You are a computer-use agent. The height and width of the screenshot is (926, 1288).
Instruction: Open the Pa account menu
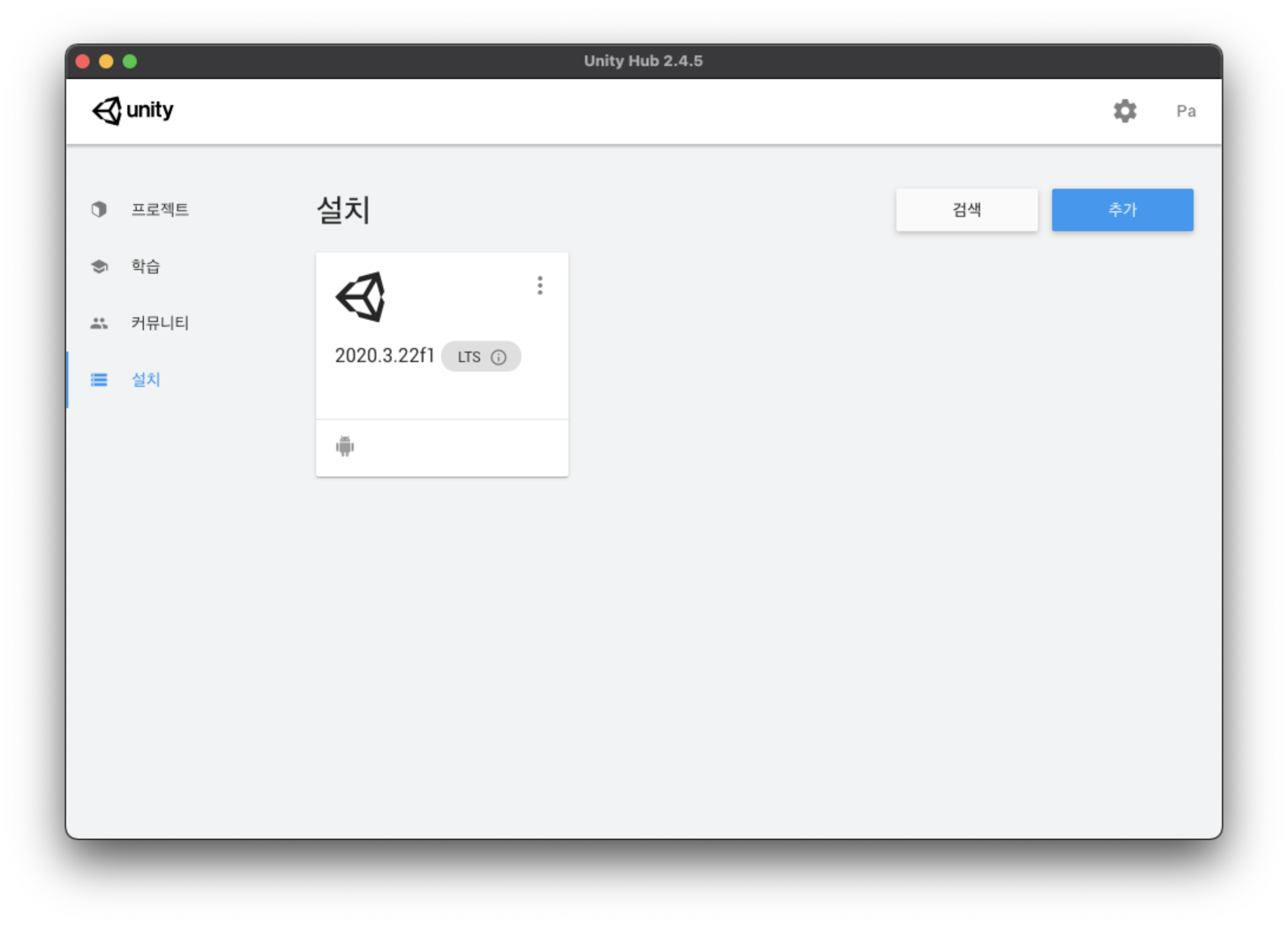(1186, 111)
